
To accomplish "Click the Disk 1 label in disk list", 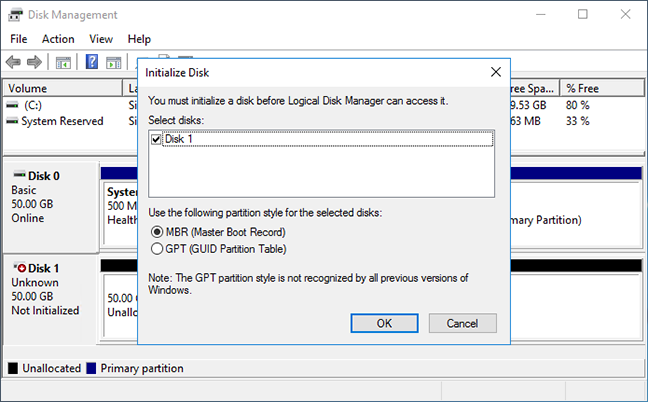I will tap(43, 268).
